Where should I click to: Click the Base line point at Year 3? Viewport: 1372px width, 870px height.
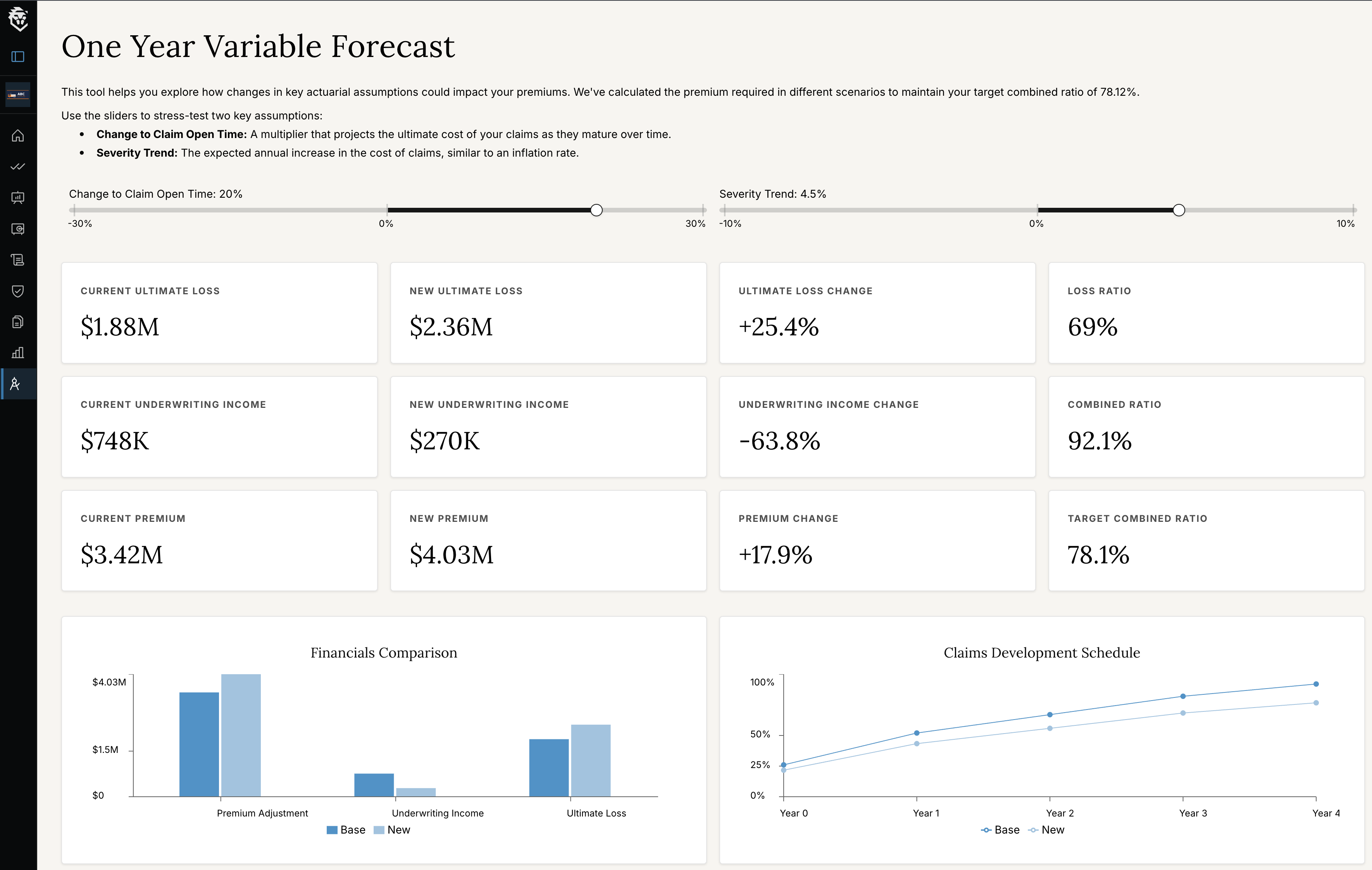[x=1183, y=696]
